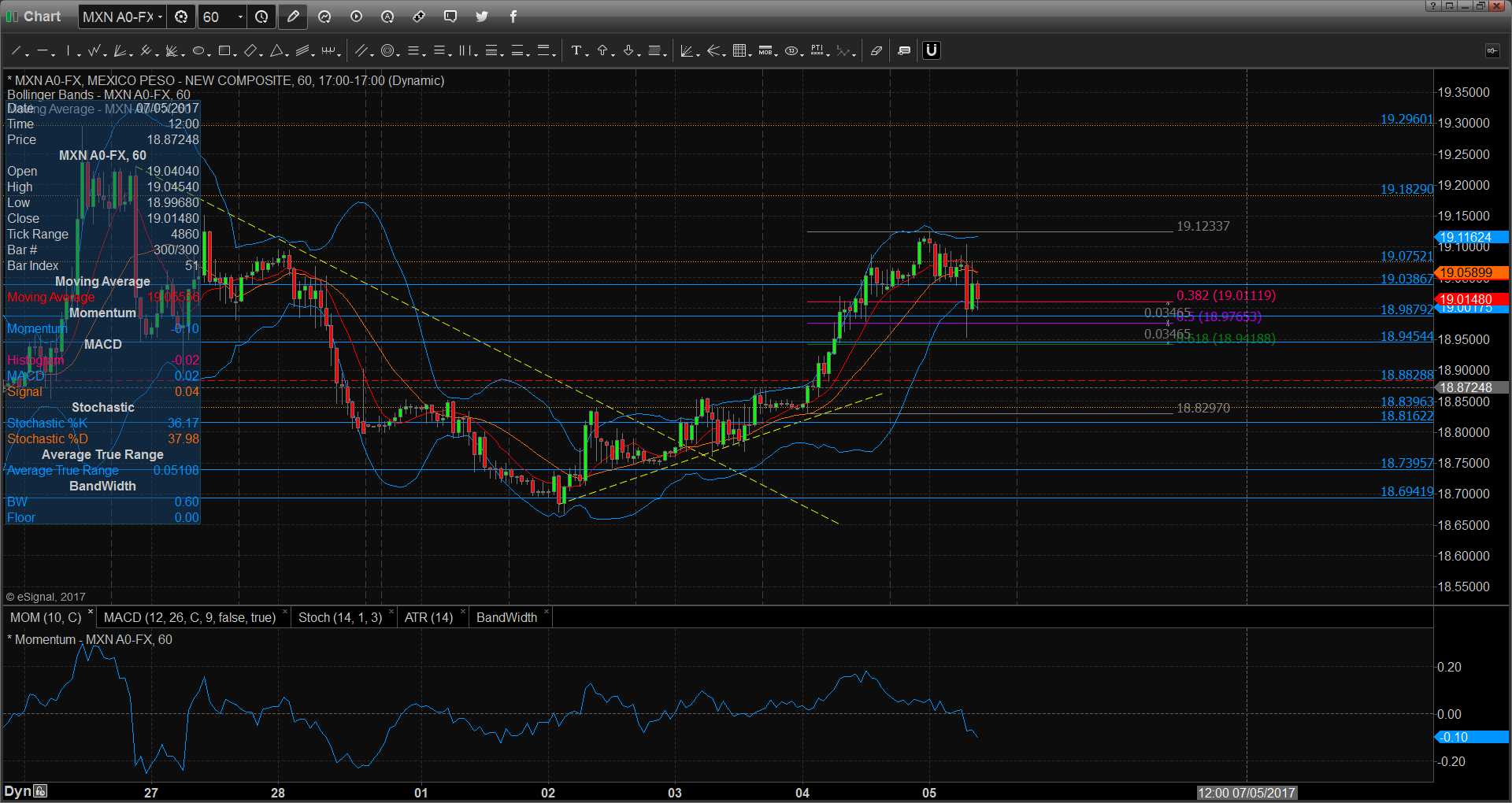Image resolution: width=1512 pixels, height=803 pixels.
Task: Switch to the Stoch (14, 1, 3) tab
Action: click(340, 618)
